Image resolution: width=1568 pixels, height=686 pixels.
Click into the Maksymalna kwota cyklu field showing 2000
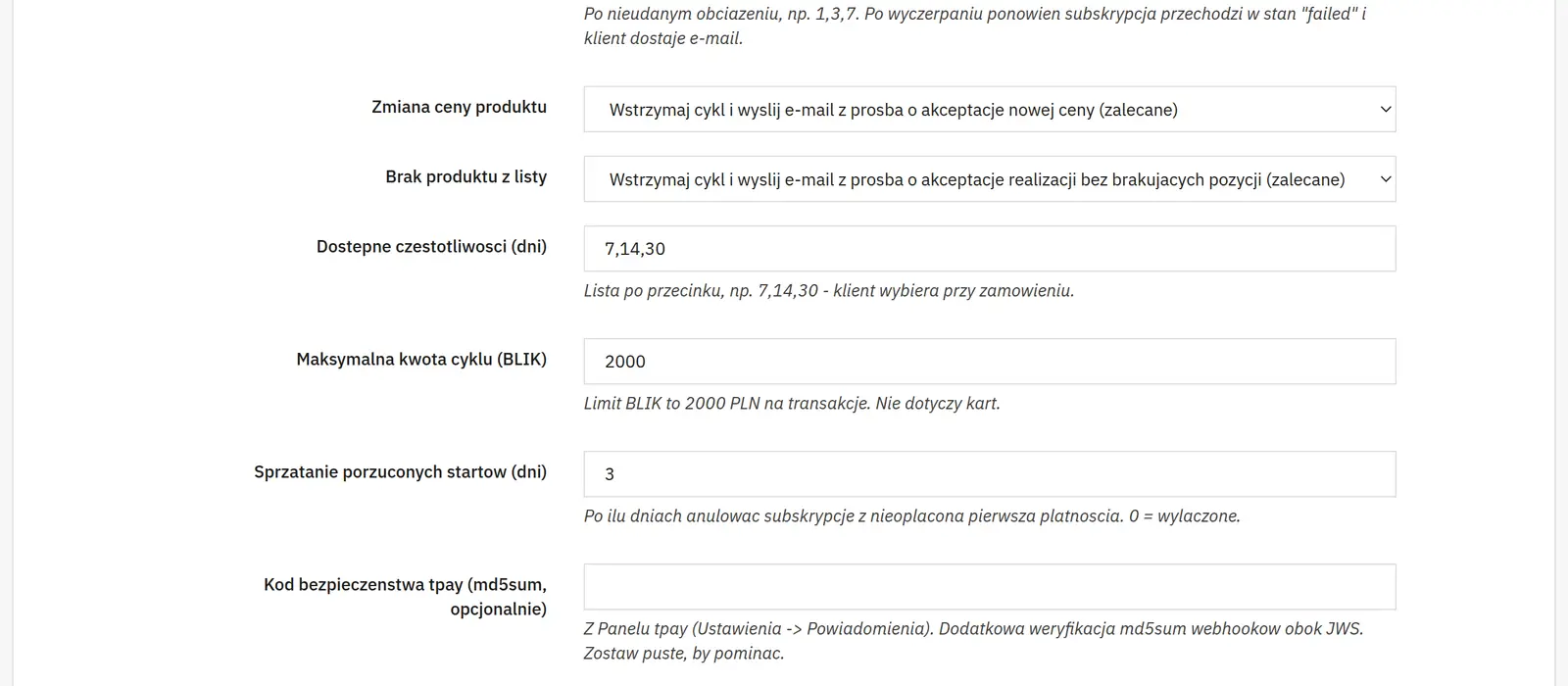[x=990, y=362]
